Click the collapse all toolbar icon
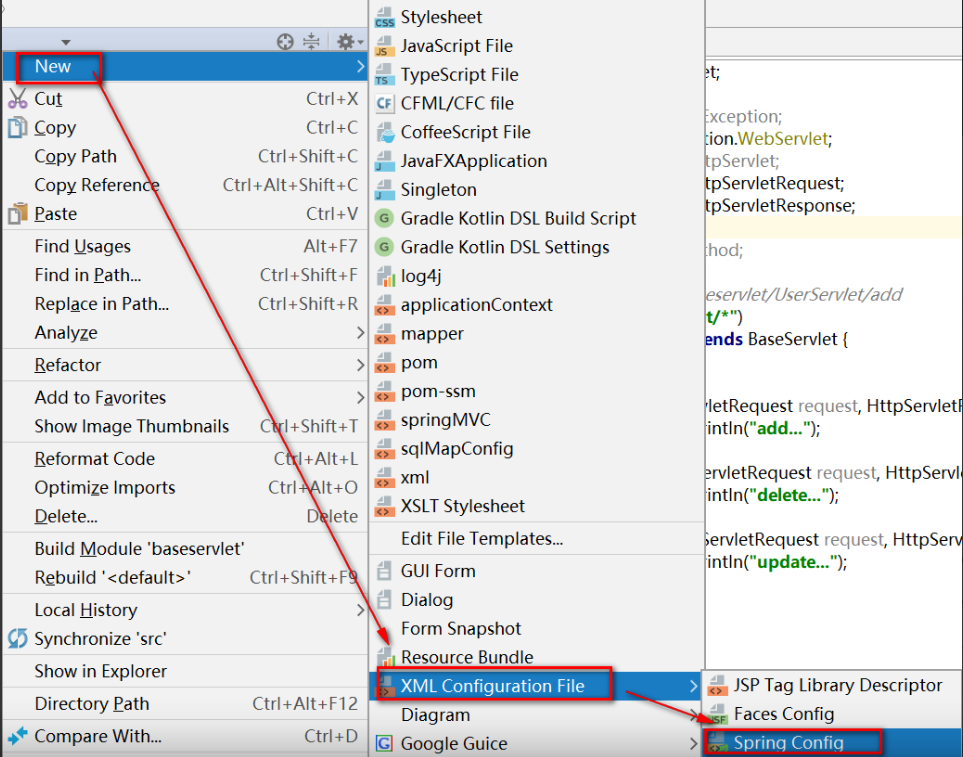The image size is (963, 757). pos(311,41)
